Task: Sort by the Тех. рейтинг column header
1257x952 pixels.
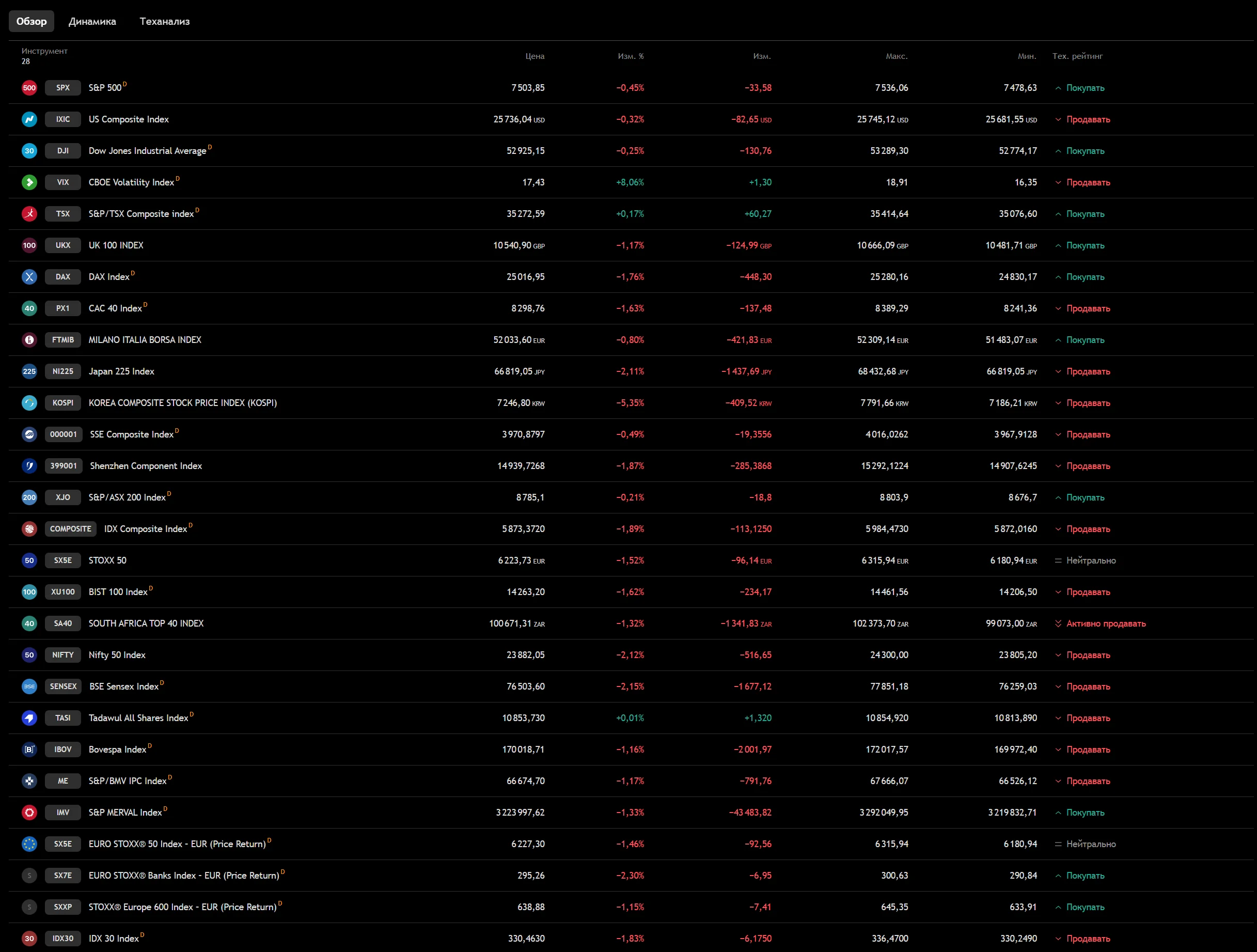Action: tap(1077, 56)
